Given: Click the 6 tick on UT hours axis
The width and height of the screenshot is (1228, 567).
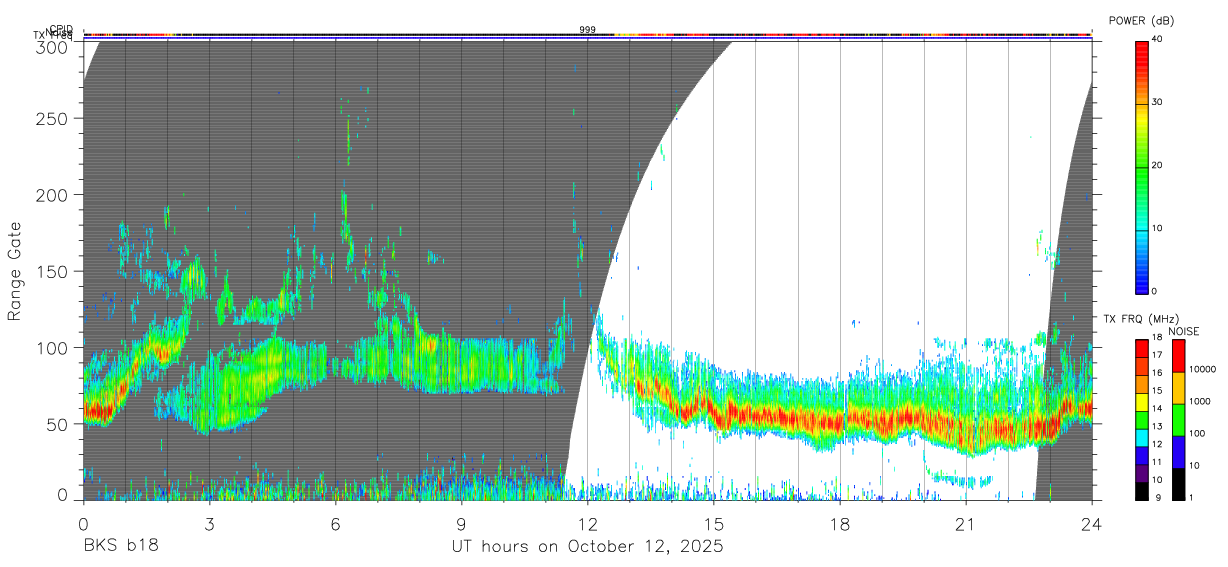Looking at the screenshot, I should pos(335,524).
